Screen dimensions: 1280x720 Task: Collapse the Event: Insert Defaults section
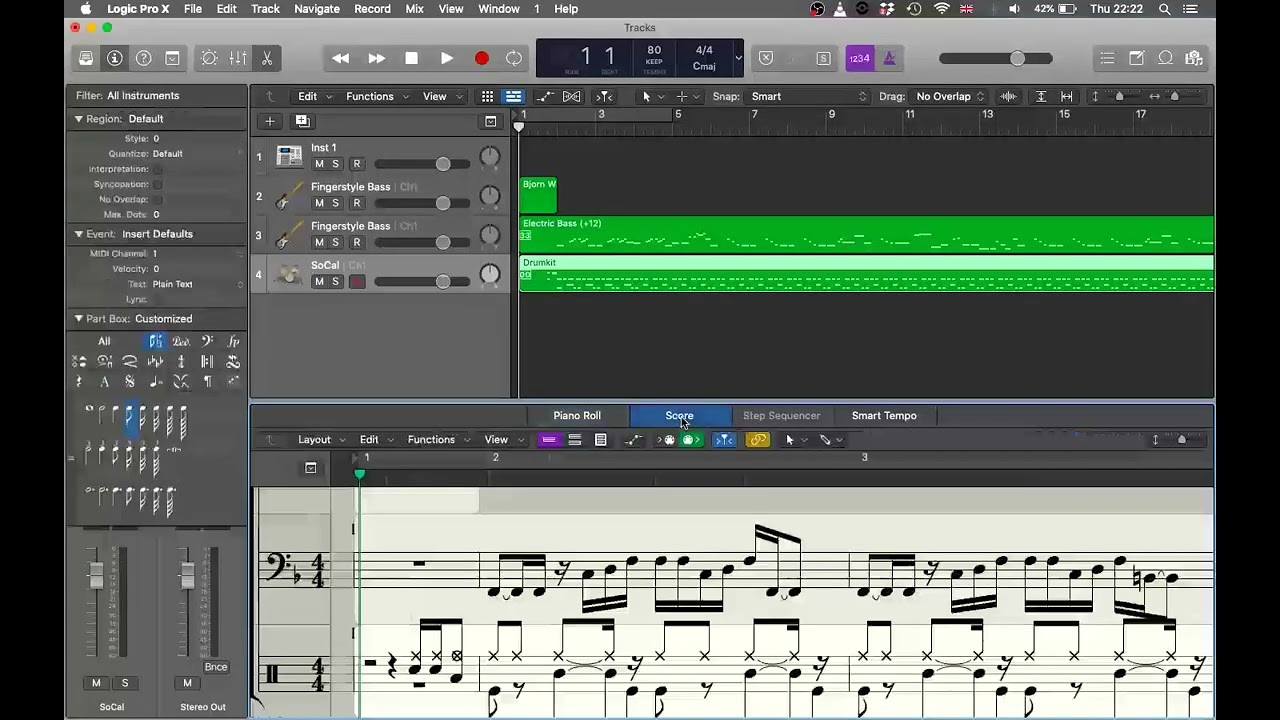(79, 234)
